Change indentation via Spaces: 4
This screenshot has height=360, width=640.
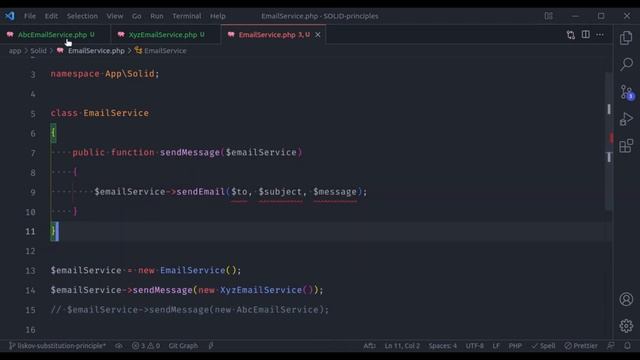[x=443, y=346]
